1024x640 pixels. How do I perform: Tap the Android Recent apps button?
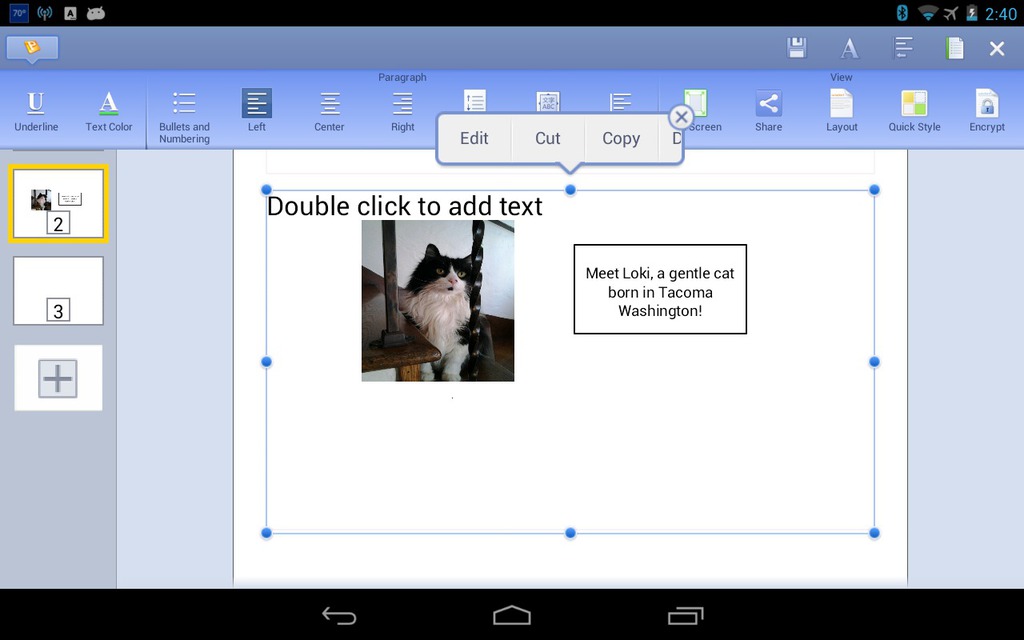(x=685, y=615)
